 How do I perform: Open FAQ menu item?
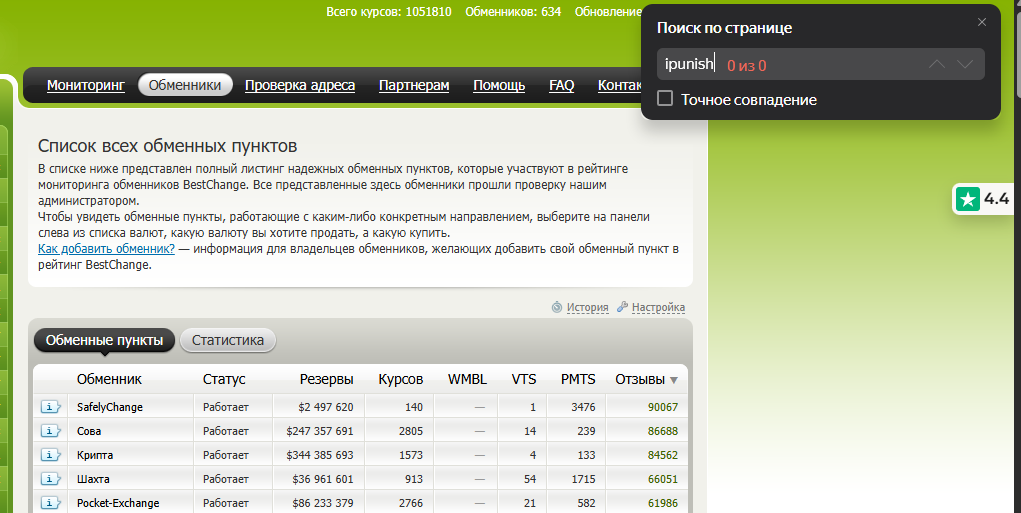click(561, 85)
